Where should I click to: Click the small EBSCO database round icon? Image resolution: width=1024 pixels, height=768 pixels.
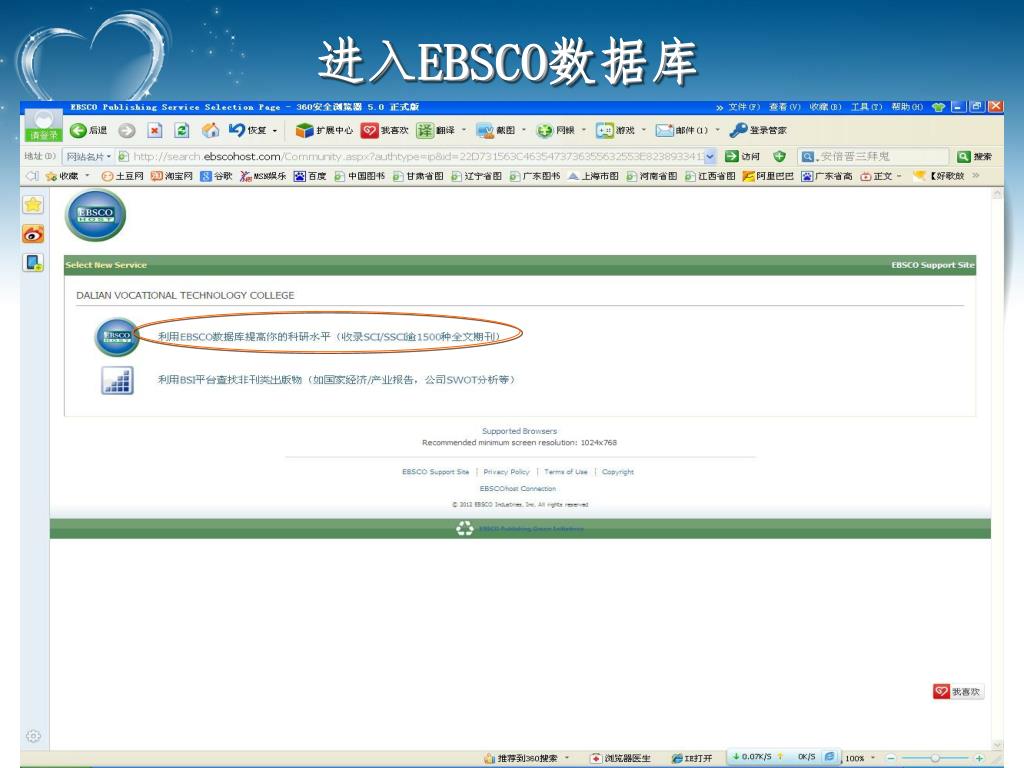[117, 337]
